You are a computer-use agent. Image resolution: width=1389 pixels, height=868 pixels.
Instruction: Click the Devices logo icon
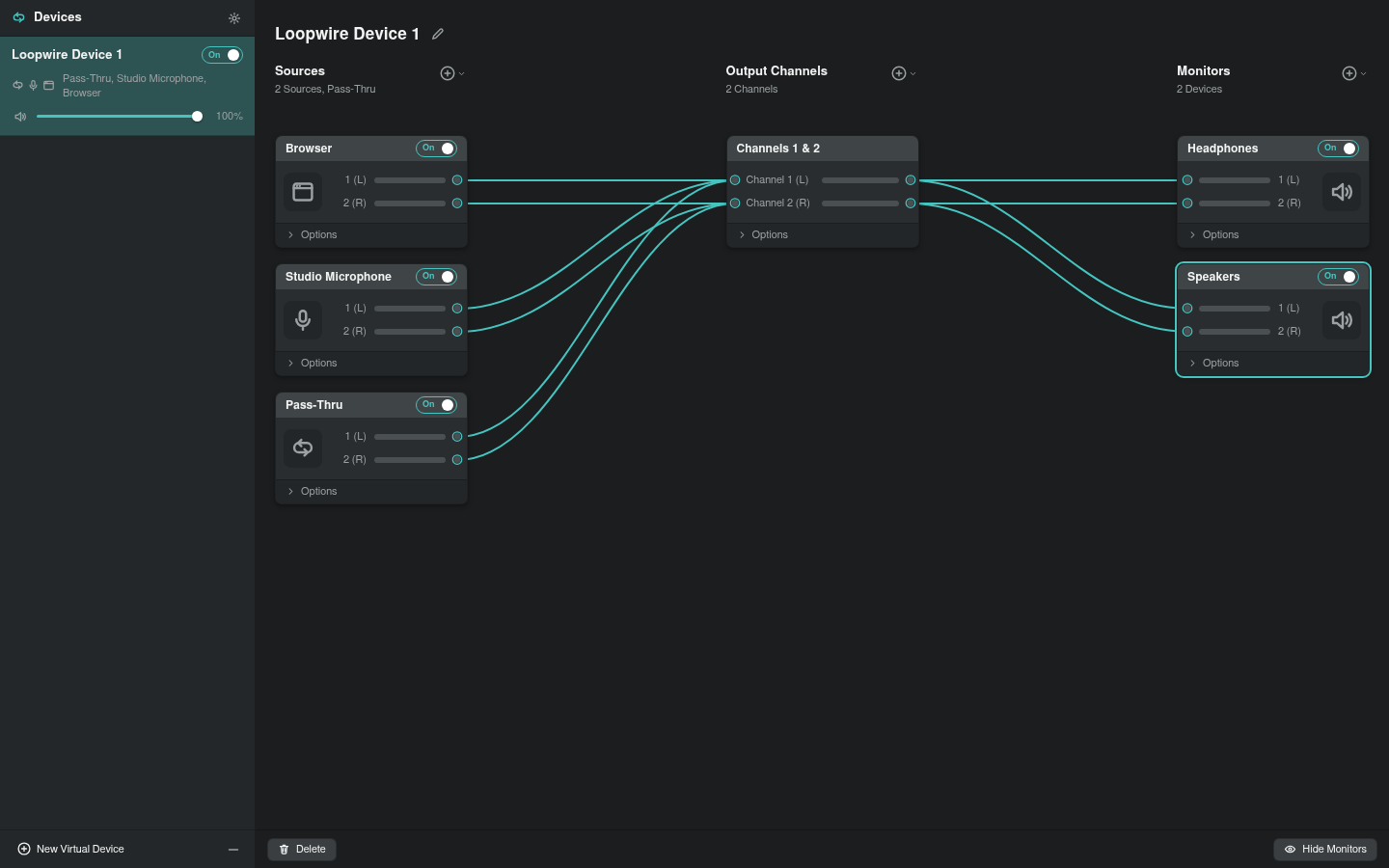(x=18, y=17)
